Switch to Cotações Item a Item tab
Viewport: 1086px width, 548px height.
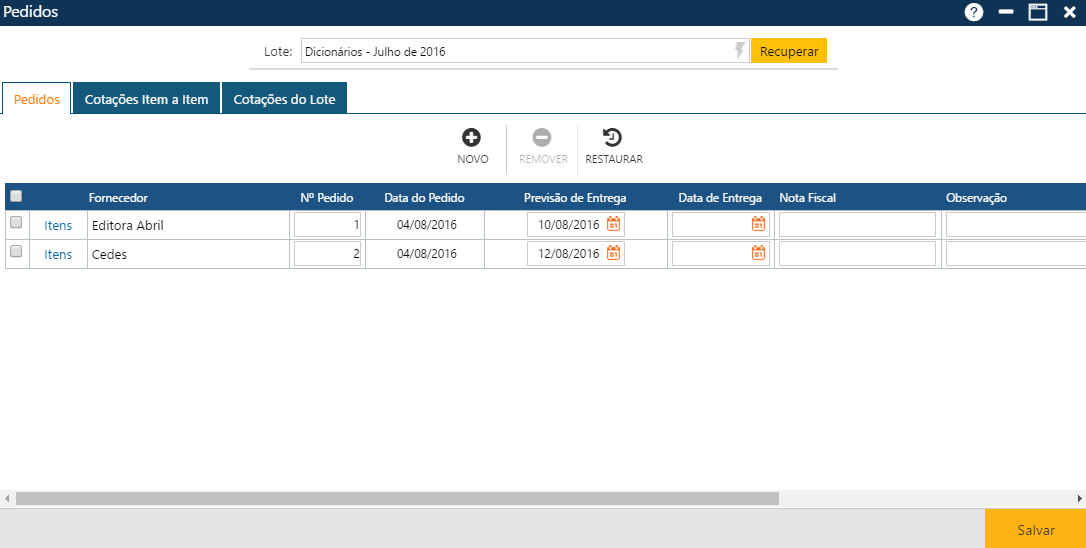pyautogui.click(x=146, y=99)
